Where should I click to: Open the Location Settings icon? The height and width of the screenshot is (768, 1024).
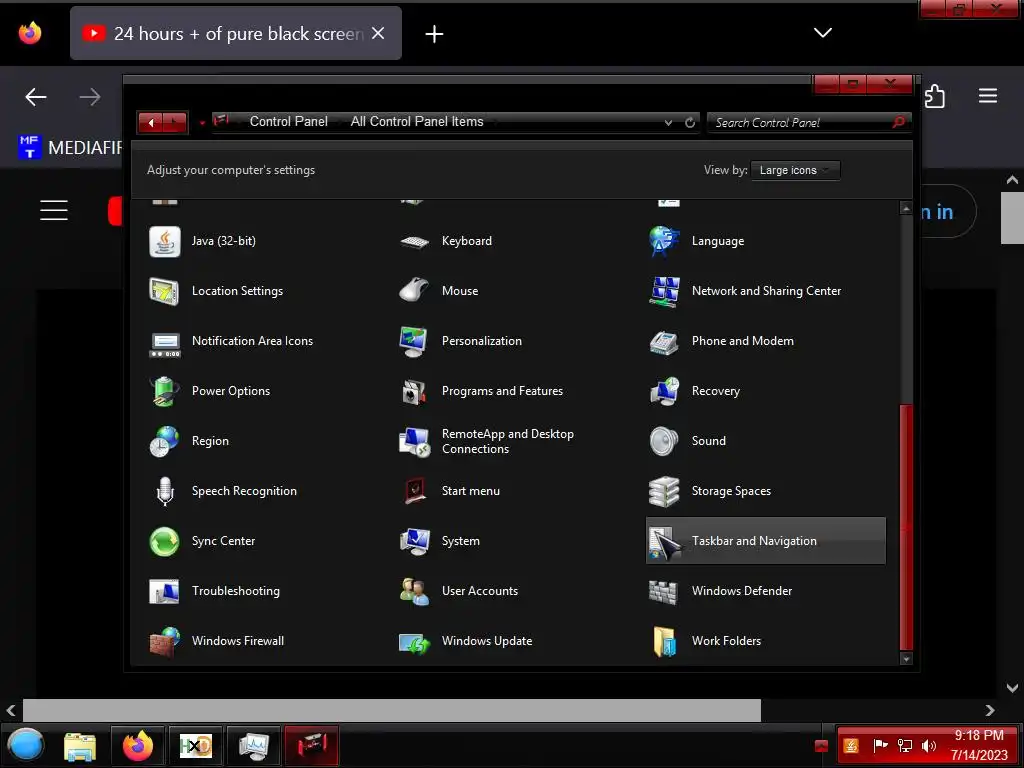pos(165,291)
